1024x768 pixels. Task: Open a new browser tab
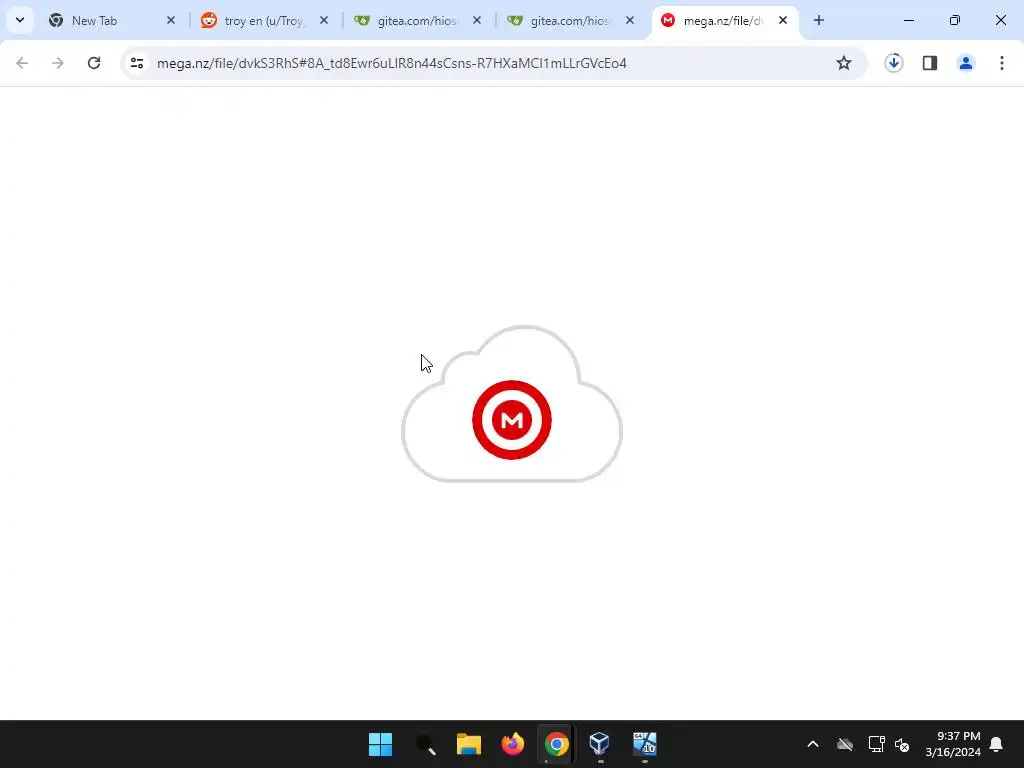coord(819,21)
